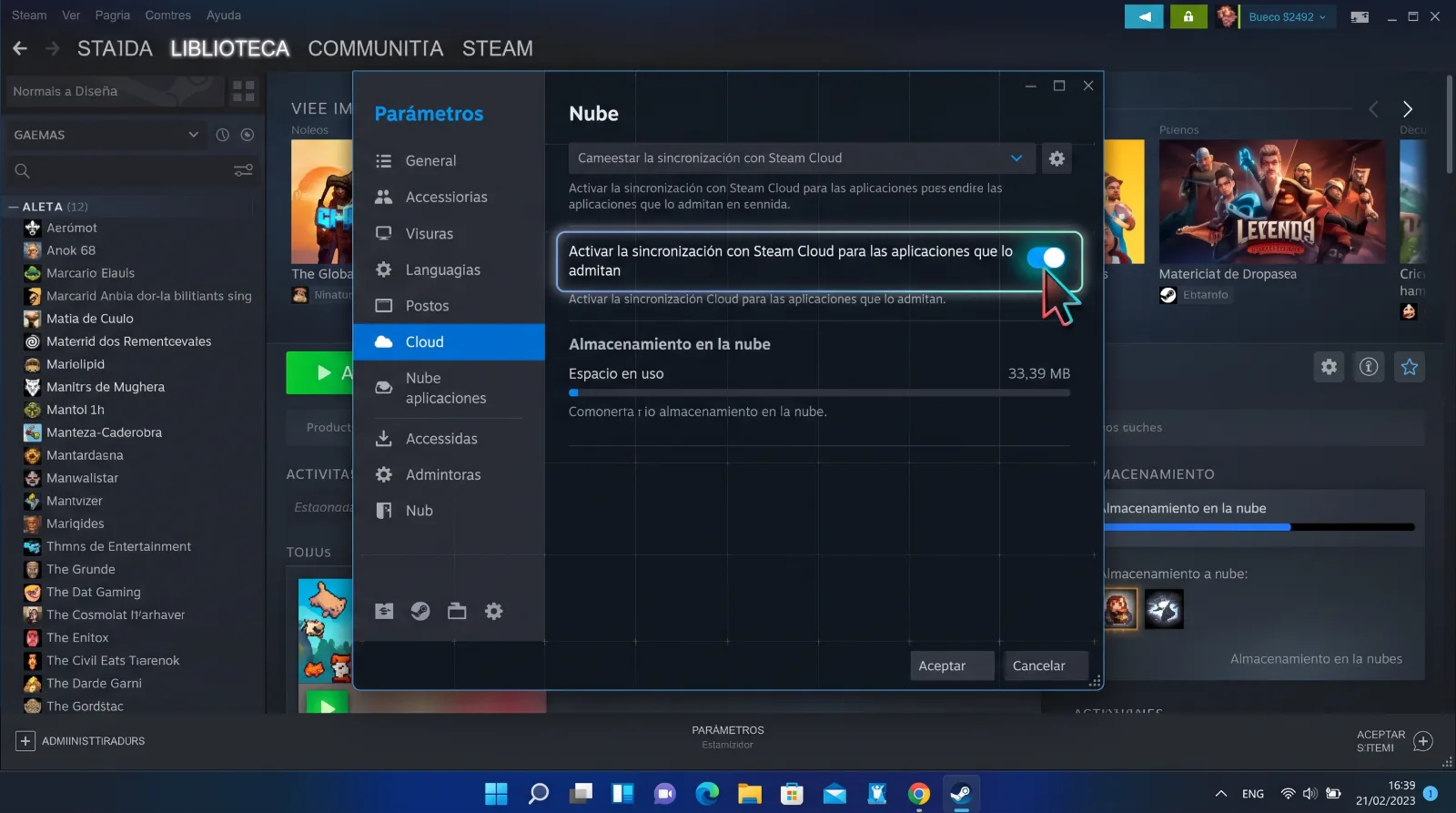Select Postos in settings sidebar
1456x813 pixels.
pos(449,306)
